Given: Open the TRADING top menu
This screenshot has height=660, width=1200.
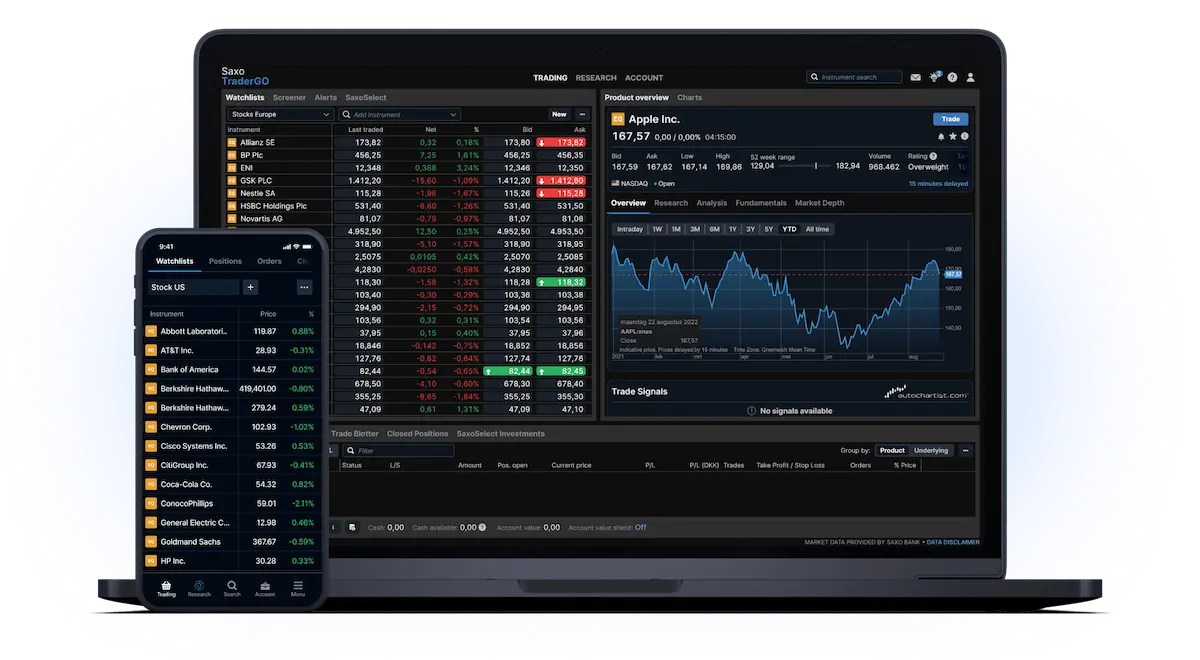Looking at the screenshot, I should tap(550, 78).
